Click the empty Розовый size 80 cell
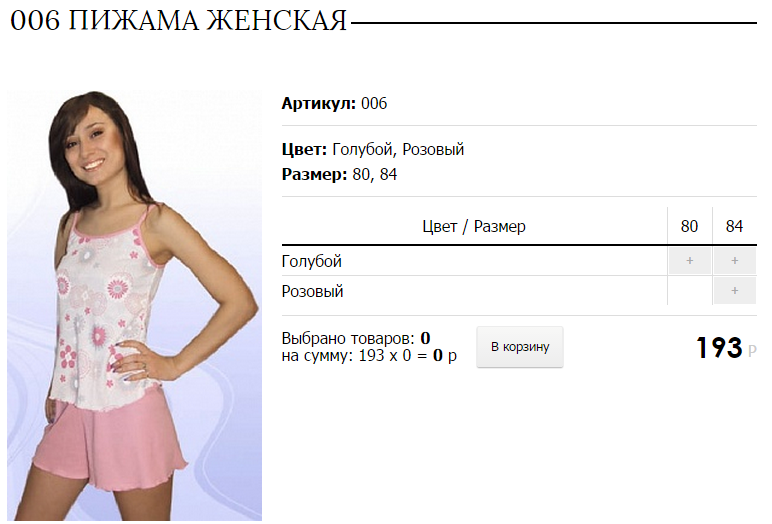 [x=689, y=291]
